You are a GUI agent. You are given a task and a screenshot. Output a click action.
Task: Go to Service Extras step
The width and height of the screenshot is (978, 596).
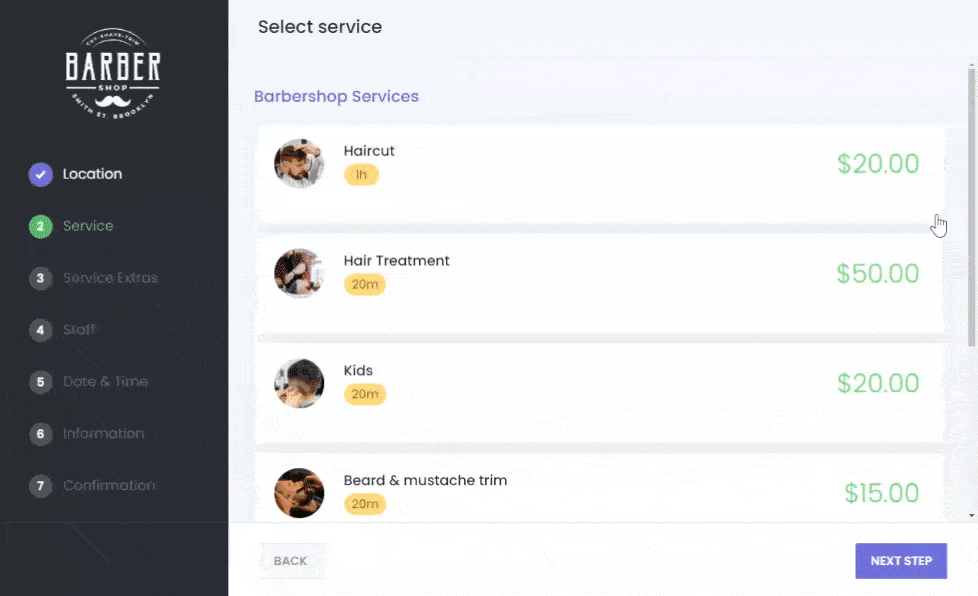[110, 278]
